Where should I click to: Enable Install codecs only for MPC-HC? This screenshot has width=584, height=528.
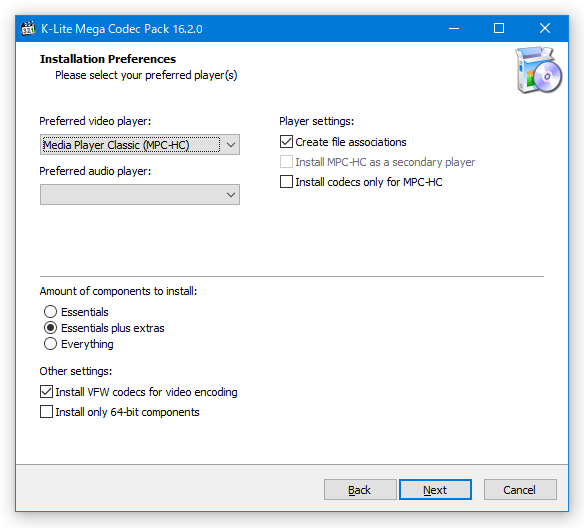click(x=286, y=182)
